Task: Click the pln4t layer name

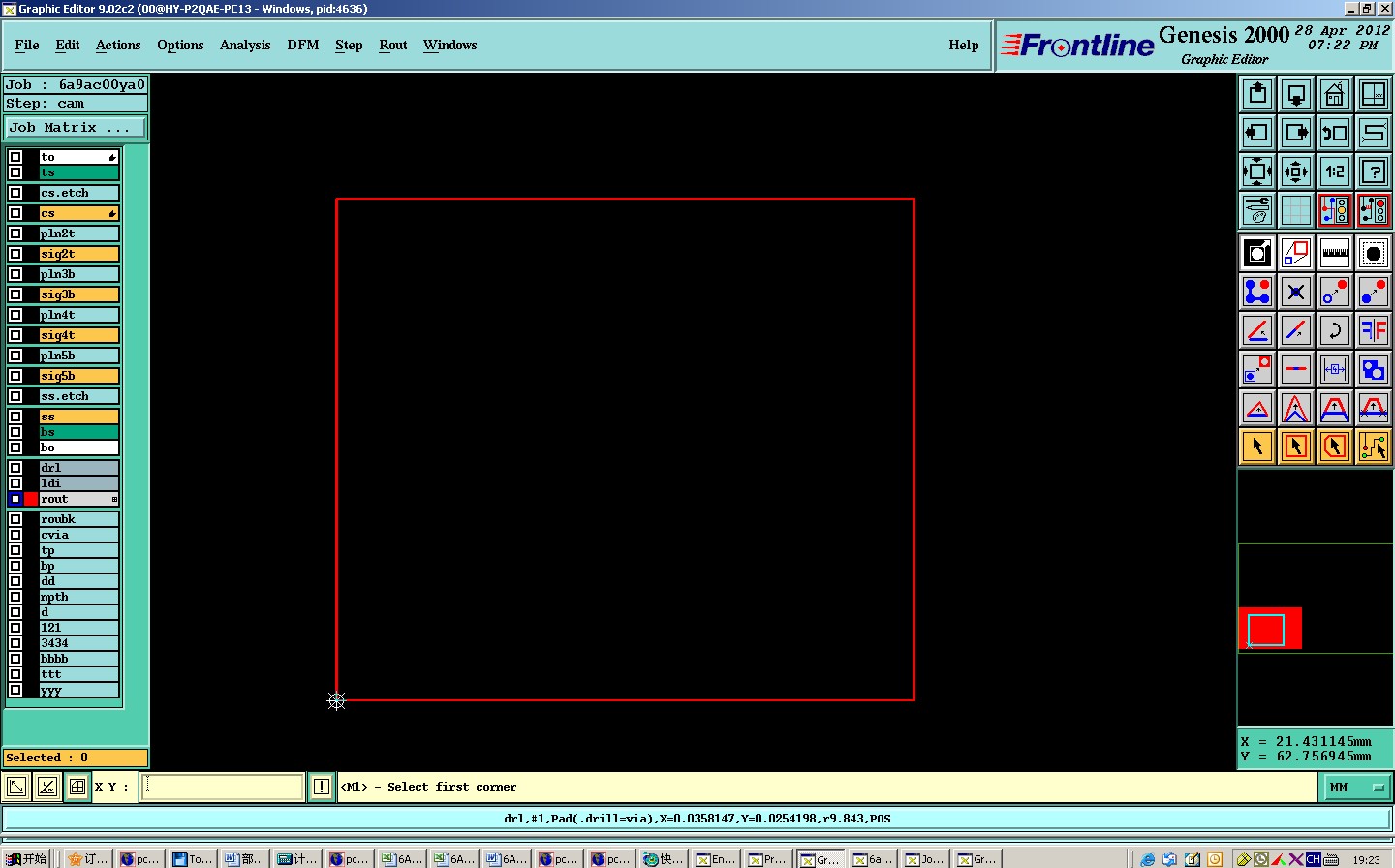Action: pyautogui.click(x=78, y=315)
